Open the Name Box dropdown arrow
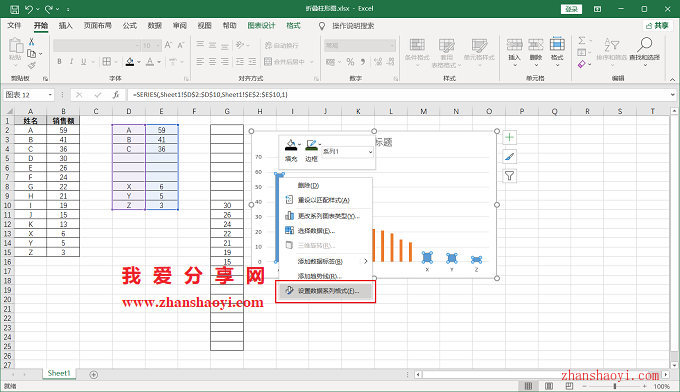 tap(50, 95)
